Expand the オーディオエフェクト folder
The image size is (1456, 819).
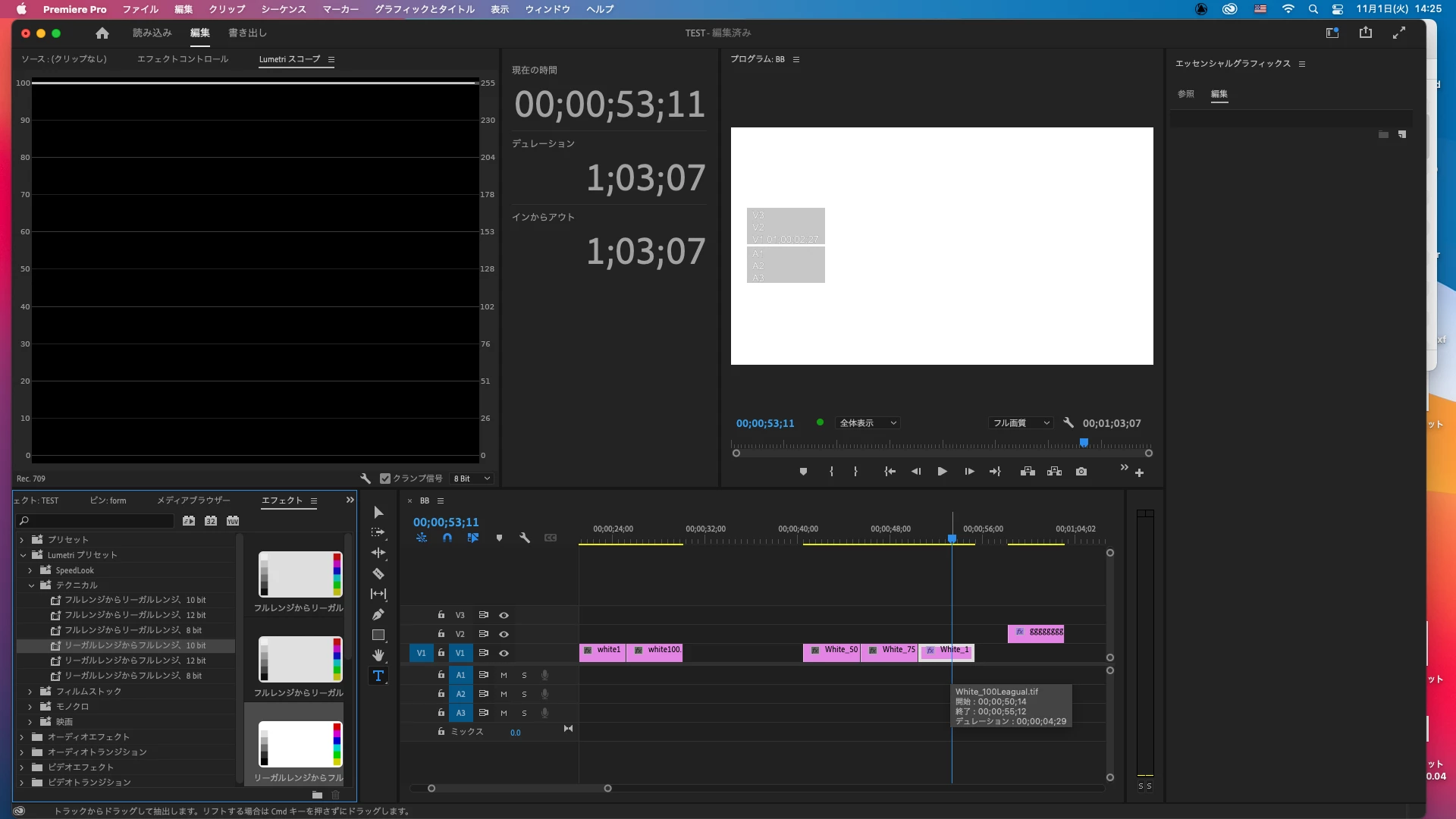[21, 737]
